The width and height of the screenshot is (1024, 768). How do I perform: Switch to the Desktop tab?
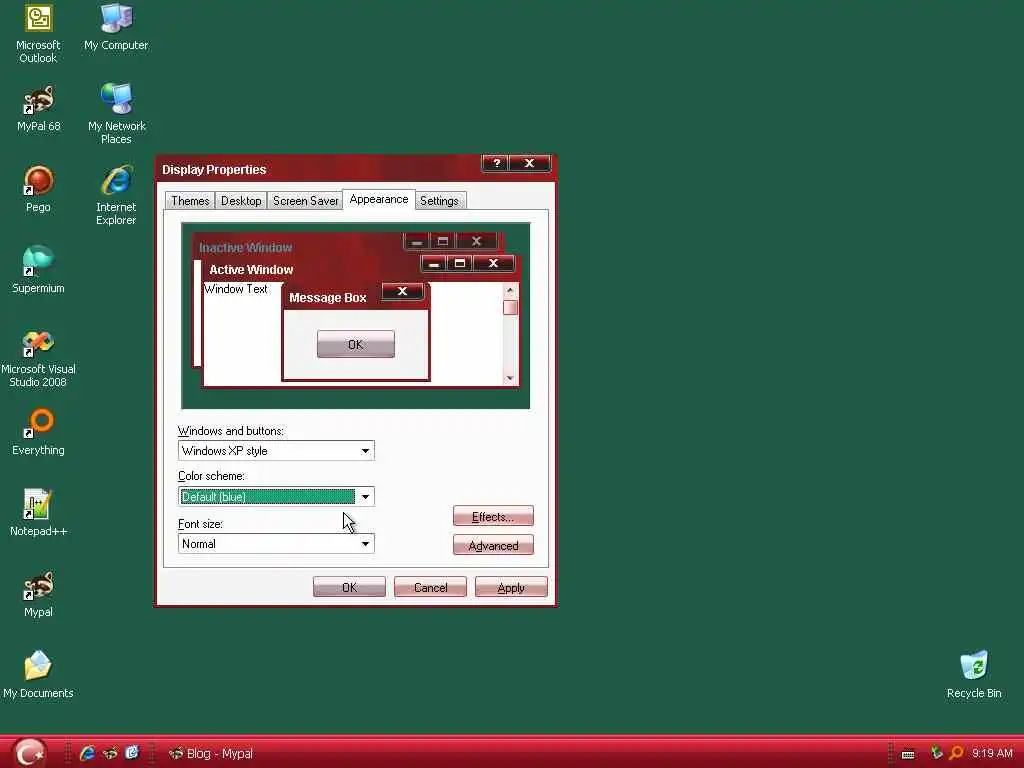click(241, 200)
